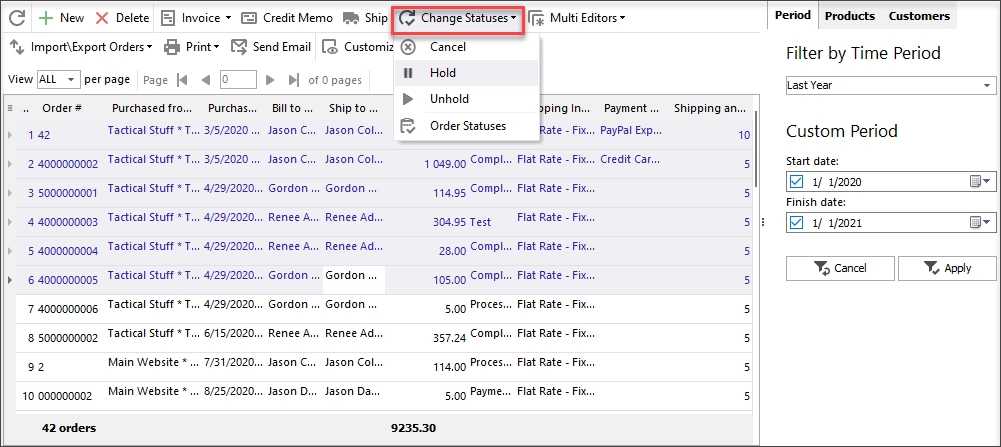Click the grid column chooser icon

click(x=10, y=108)
